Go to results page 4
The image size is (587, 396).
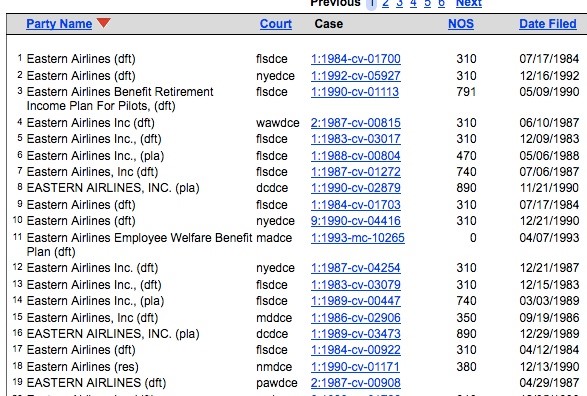pos(413,4)
